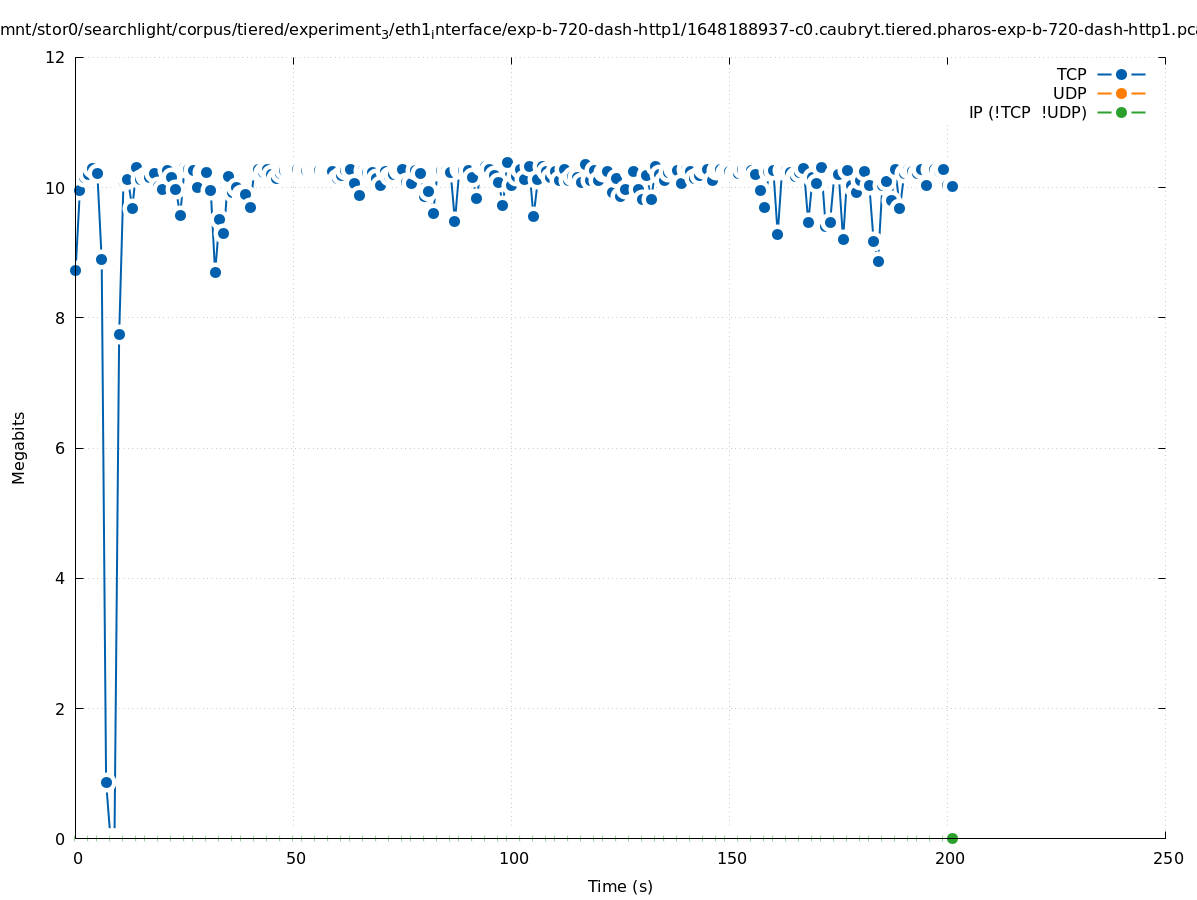Click the first TCP data point at time zero
Viewport: 1197px width, 900px height.
point(75,270)
